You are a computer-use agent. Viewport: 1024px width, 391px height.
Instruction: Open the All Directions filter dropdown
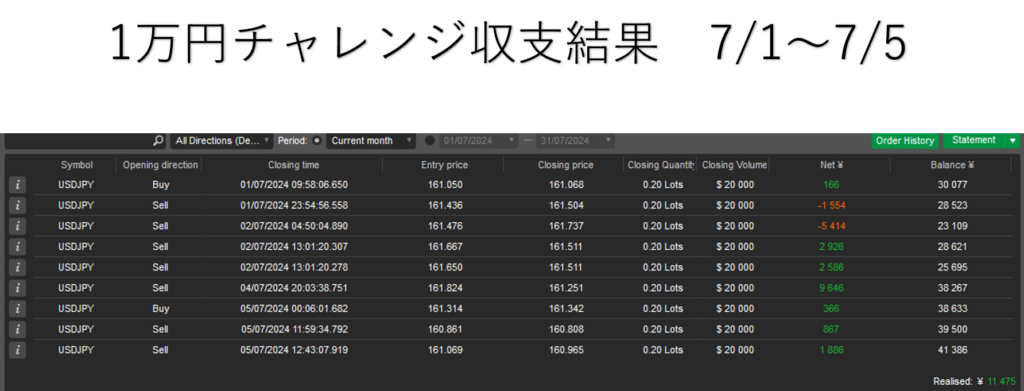click(222, 140)
